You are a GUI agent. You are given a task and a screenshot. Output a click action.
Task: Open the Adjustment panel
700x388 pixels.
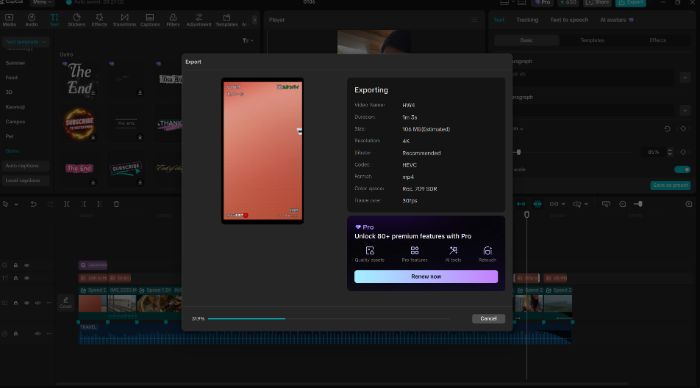pos(199,20)
